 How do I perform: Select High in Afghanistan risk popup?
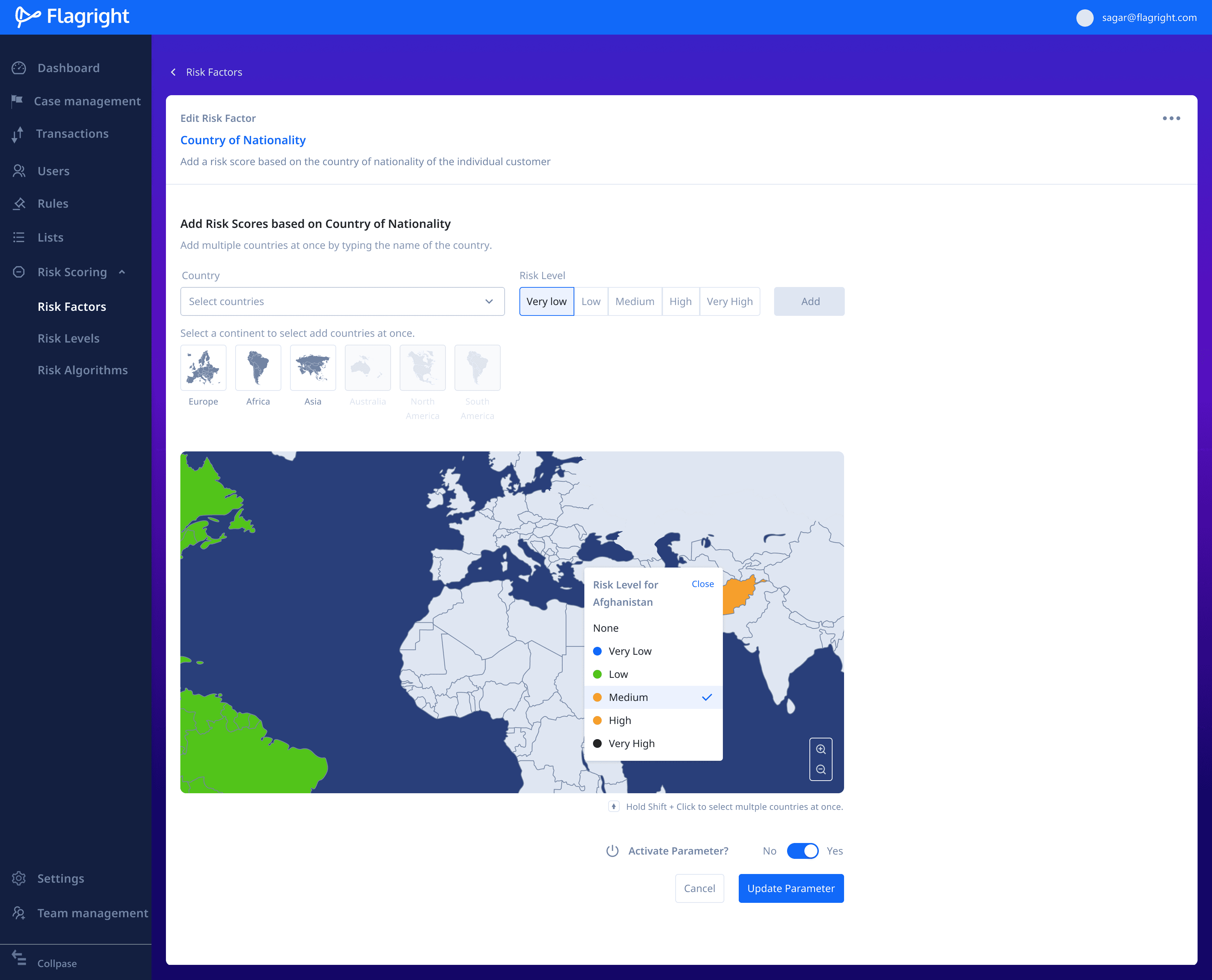620,720
